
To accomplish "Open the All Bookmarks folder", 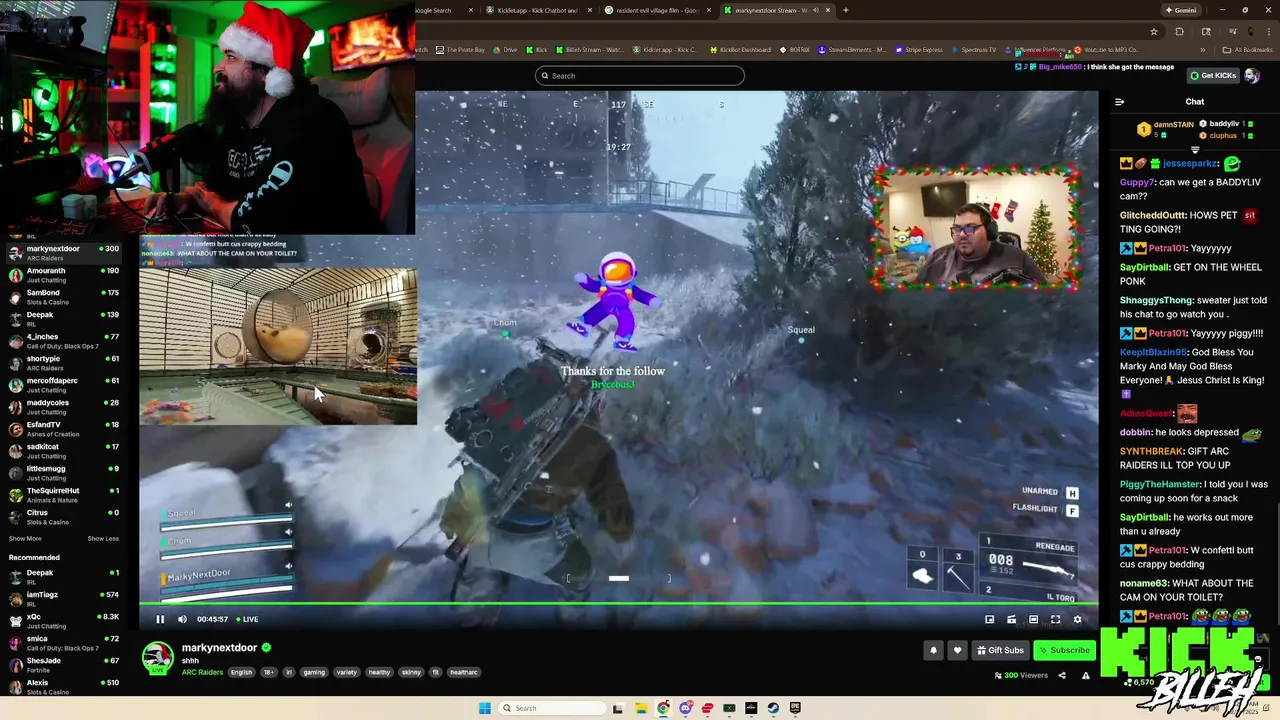I will pos(1249,50).
